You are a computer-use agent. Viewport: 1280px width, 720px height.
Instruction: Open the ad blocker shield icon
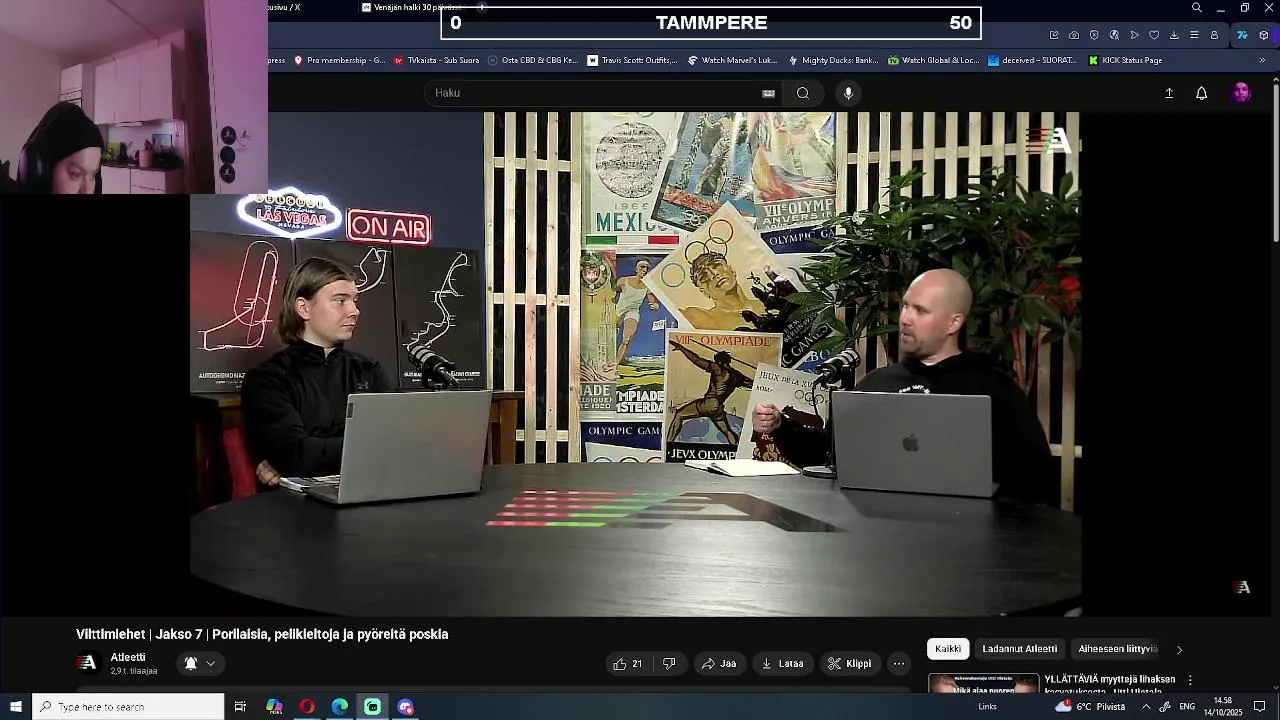point(1094,35)
